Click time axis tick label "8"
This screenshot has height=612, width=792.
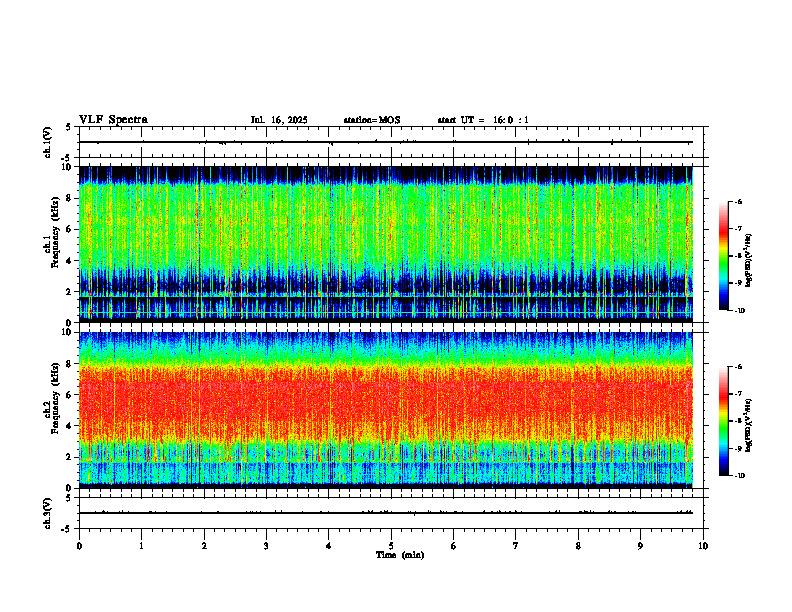[x=578, y=546]
